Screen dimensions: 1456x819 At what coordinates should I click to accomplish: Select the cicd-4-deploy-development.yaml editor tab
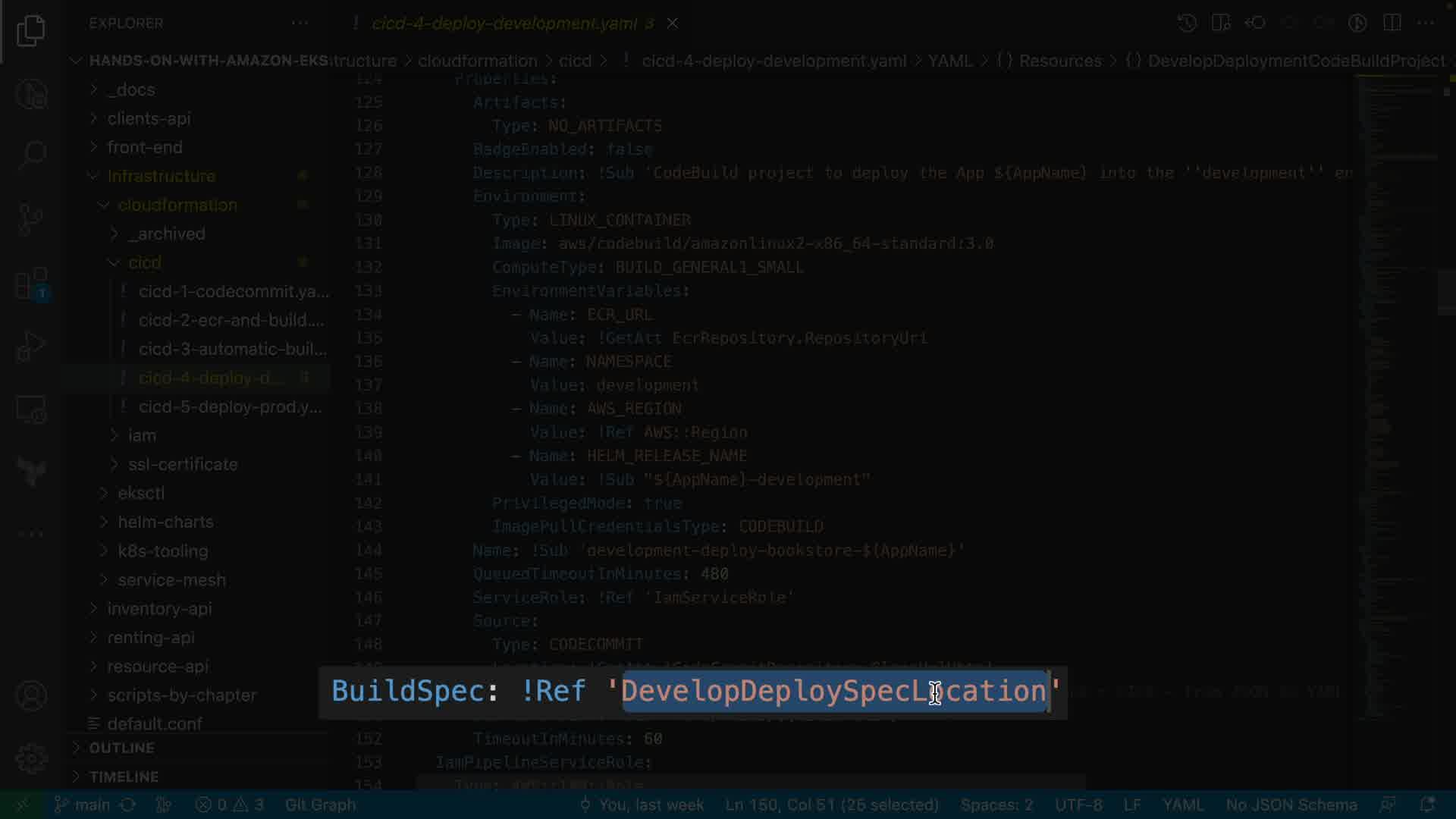504,24
